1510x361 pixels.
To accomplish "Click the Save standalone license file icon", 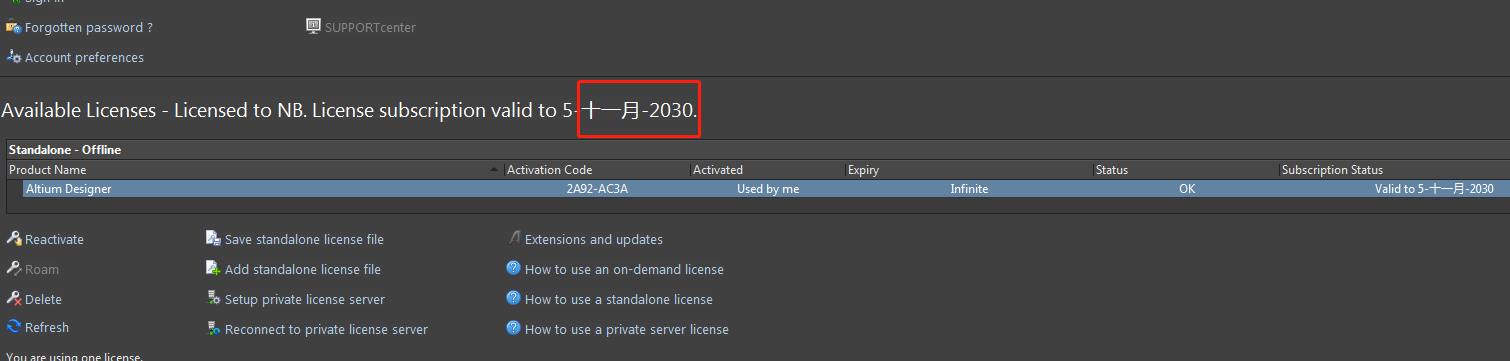I will (x=213, y=239).
